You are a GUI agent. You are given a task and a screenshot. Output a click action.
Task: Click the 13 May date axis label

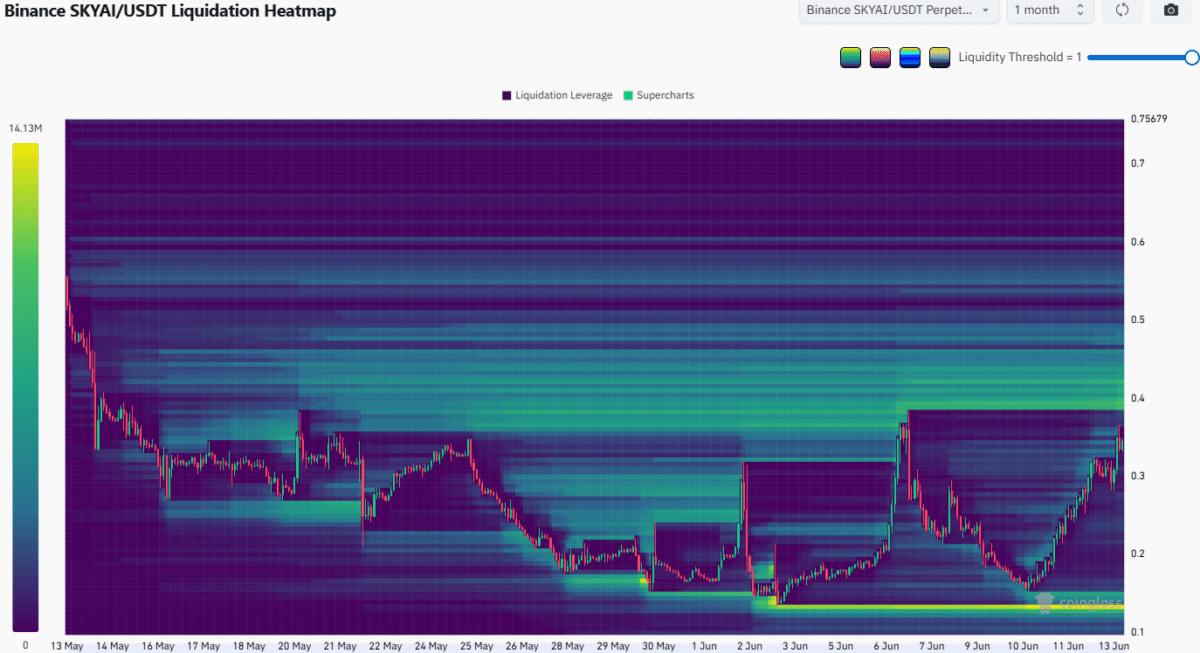66,646
